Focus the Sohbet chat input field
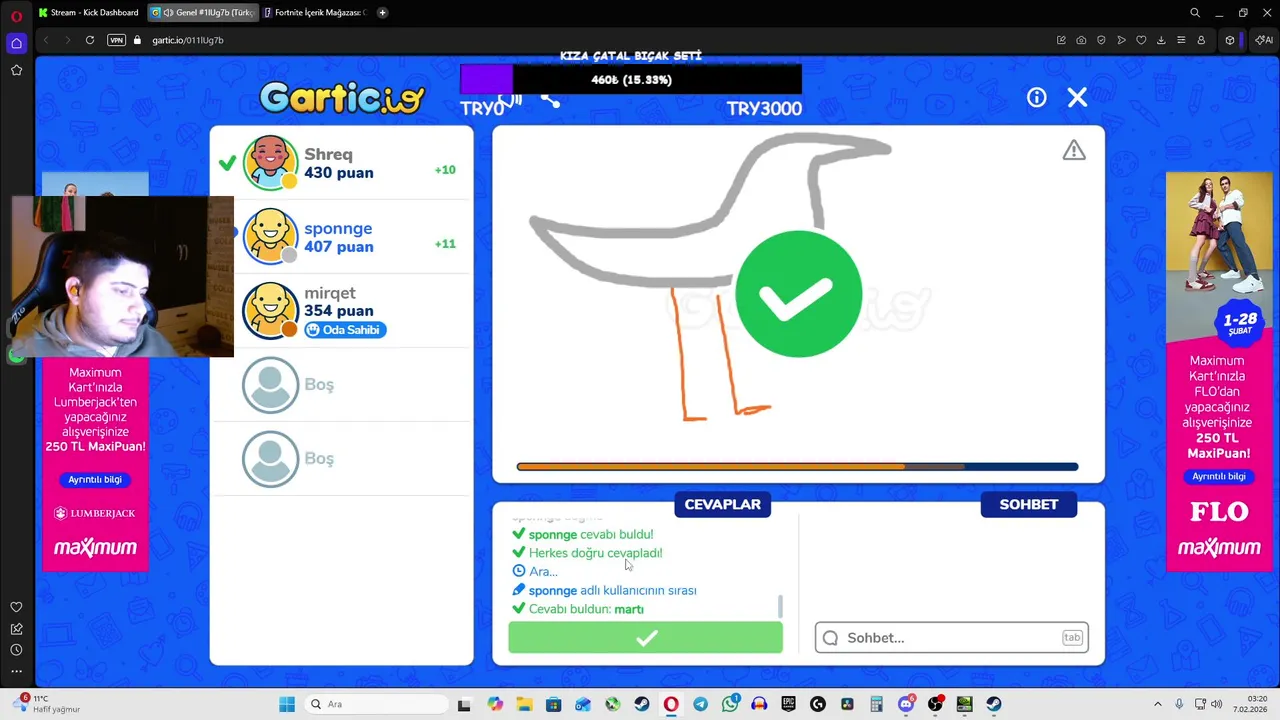Image resolution: width=1280 pixels, height=720 pixels. point(951,637)
